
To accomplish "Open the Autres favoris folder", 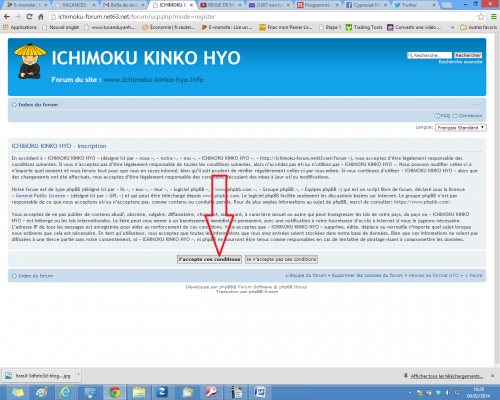I will [x=479, y=27].
